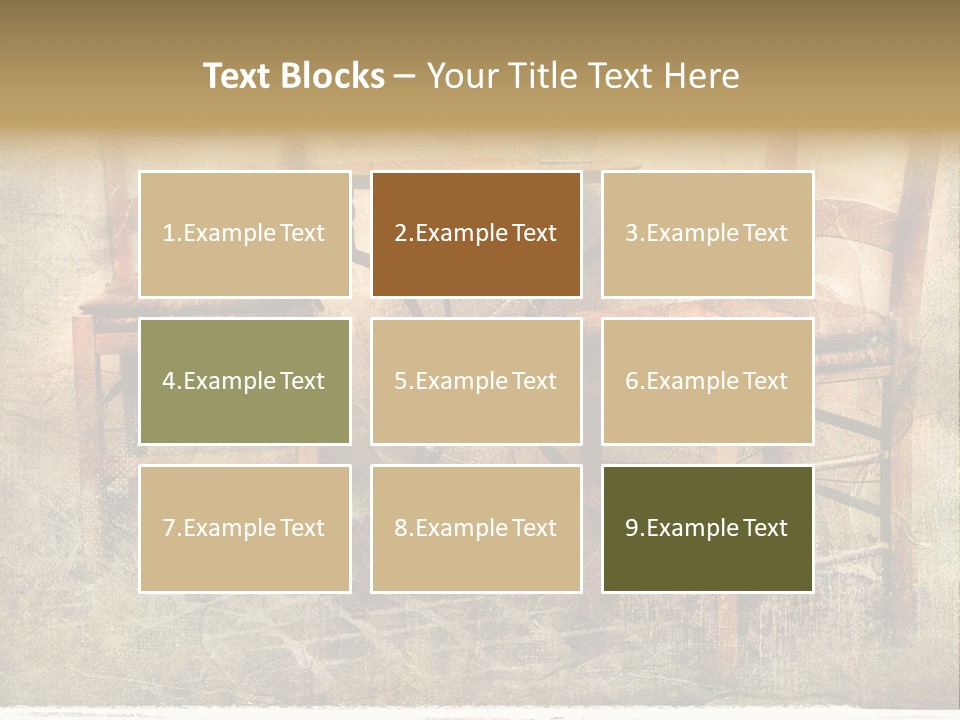Click the bold word "Text" in title
Viewport: 960px width, 720px height.
236,76
